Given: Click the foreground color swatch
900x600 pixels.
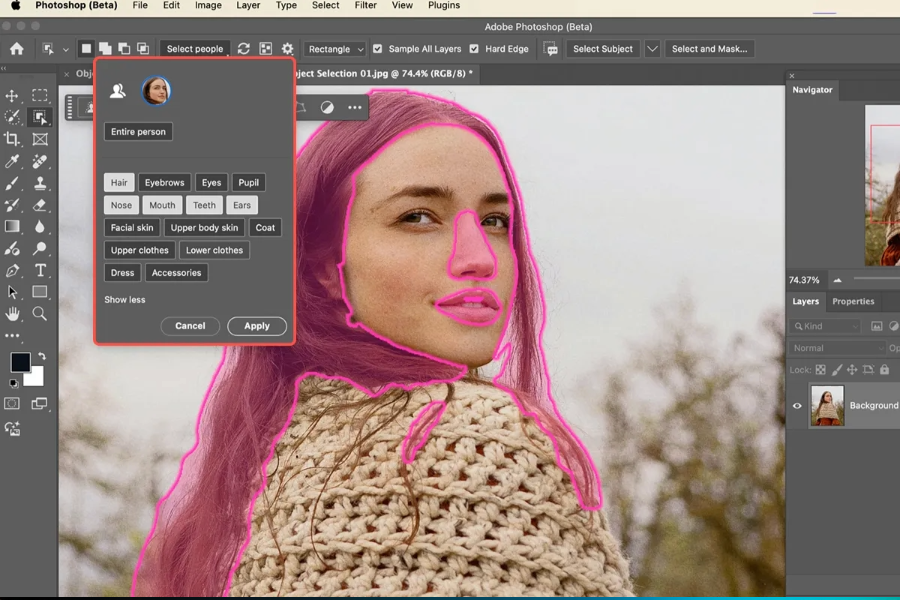Looking at the screenshot, I should point(21,362).
